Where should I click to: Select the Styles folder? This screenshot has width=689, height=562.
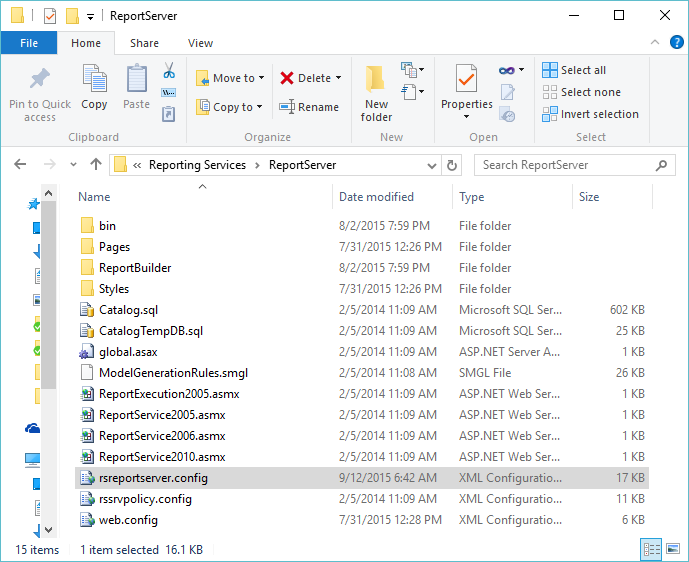[362, 289]
